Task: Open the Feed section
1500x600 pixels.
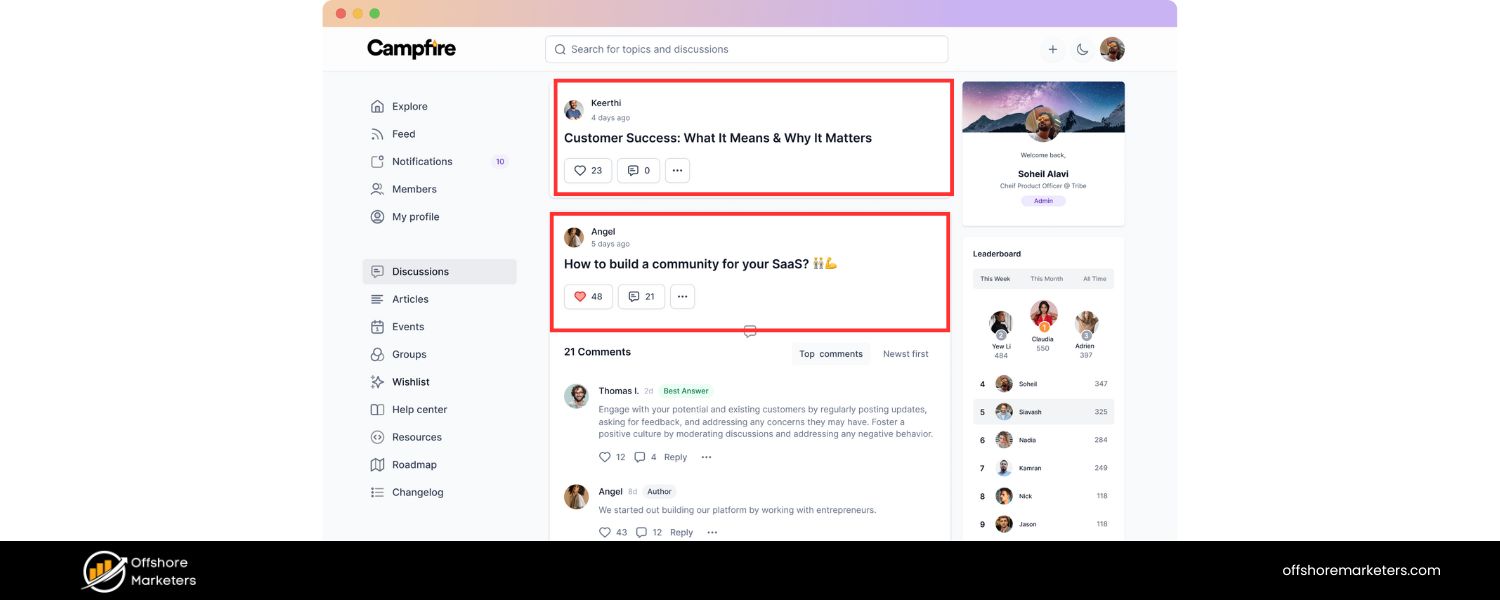Action: 405,133
